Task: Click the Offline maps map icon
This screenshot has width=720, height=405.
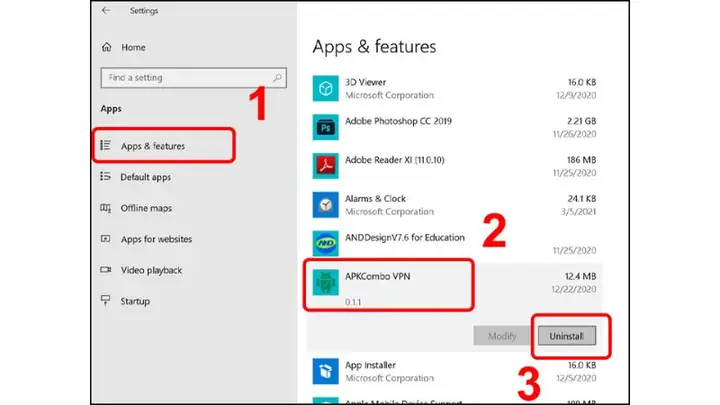Action: tap(106, 208)
